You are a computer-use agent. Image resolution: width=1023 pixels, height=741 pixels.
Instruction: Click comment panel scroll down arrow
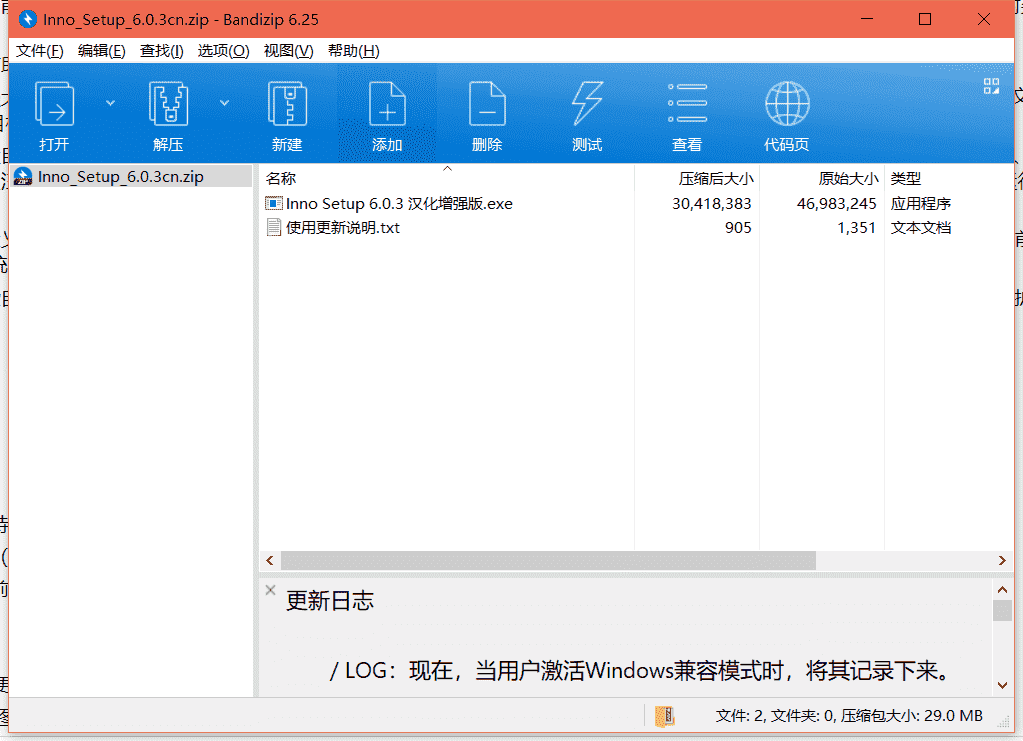[1002, 685]
